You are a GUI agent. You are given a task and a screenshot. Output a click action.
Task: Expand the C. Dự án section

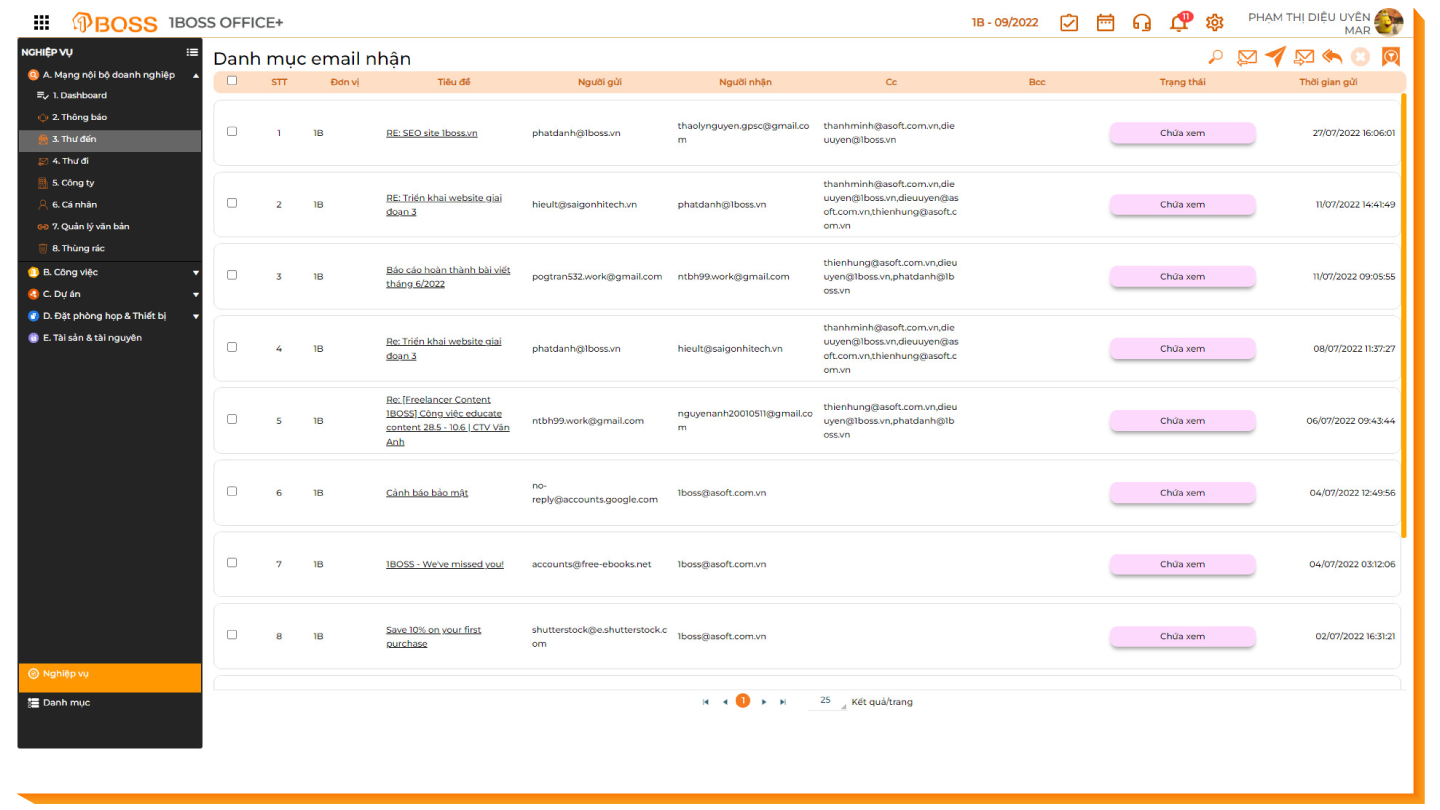click(195, 294)
